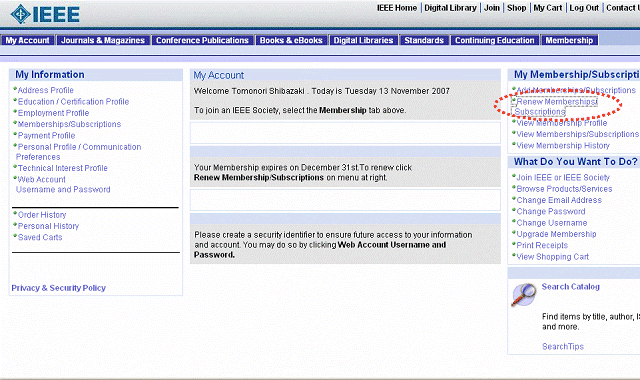Read the Privacy & Security Policy

click(58, 288)
